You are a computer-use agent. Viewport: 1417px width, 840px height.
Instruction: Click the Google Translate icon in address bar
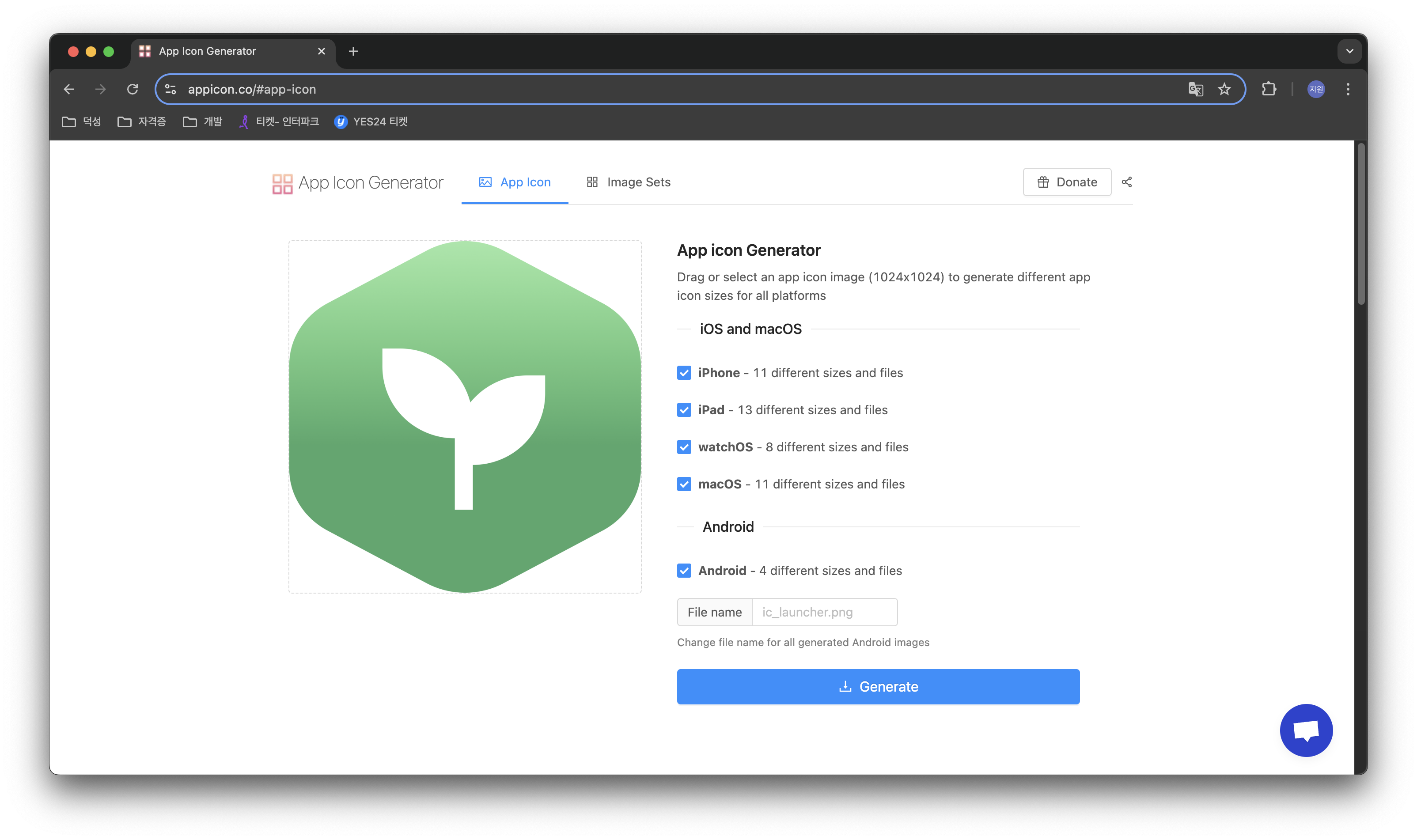[1195, 89]
